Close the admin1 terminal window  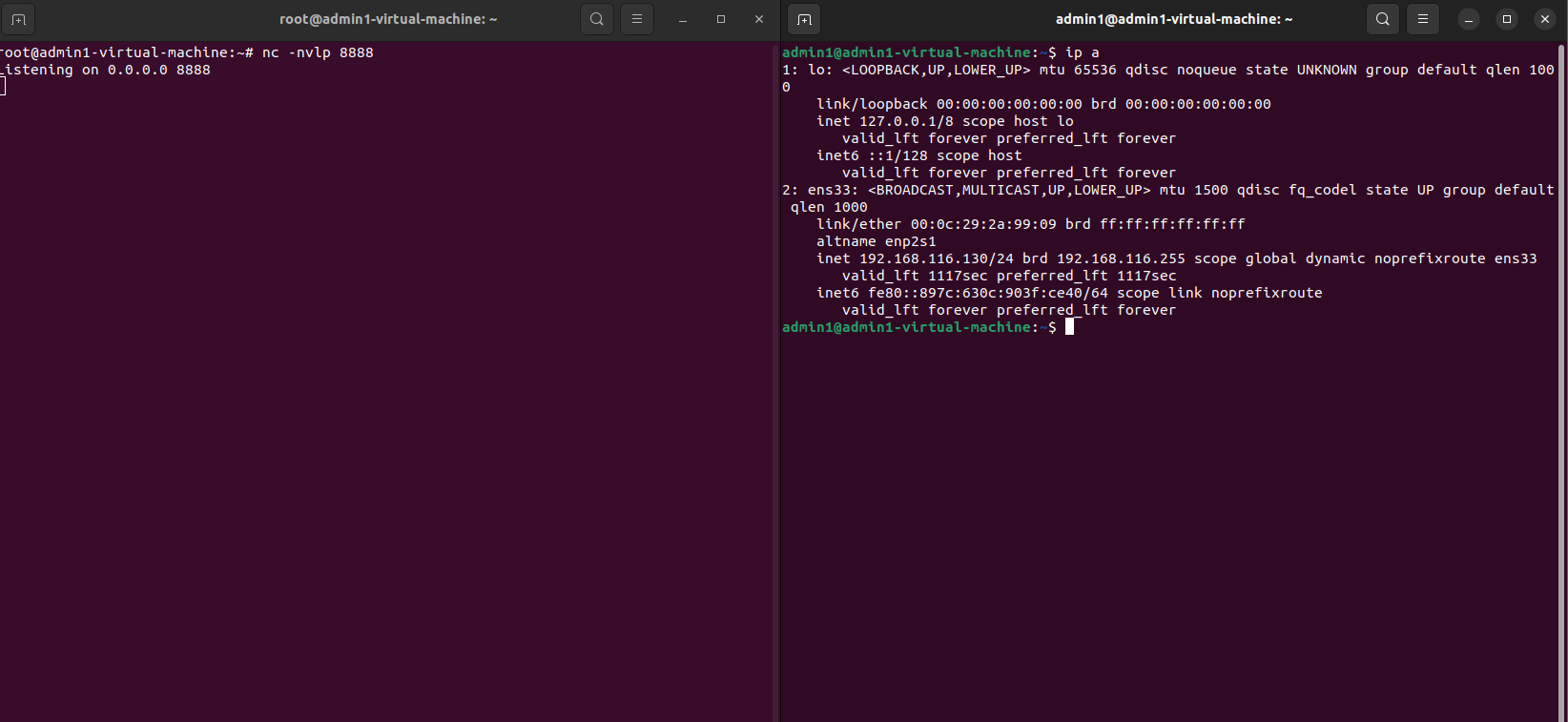pyautogui.click(x=1545, y=19)
